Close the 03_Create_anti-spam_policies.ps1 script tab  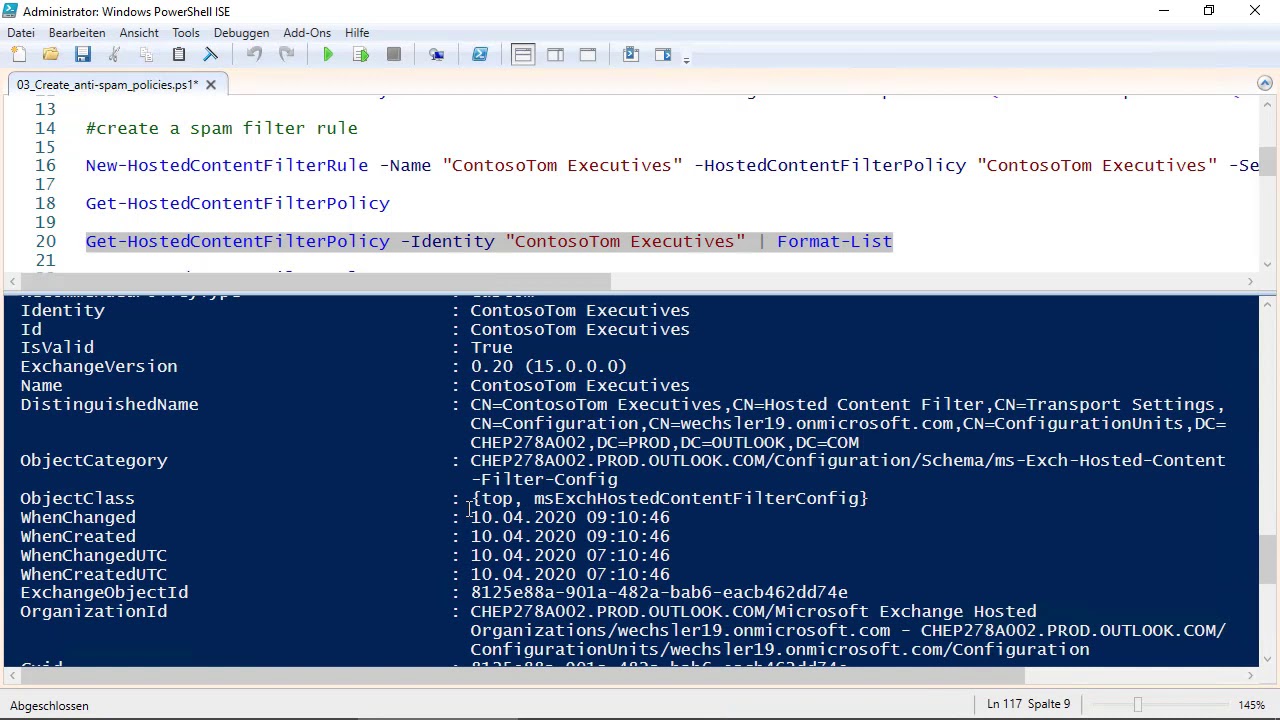click(x=211, y=85)
